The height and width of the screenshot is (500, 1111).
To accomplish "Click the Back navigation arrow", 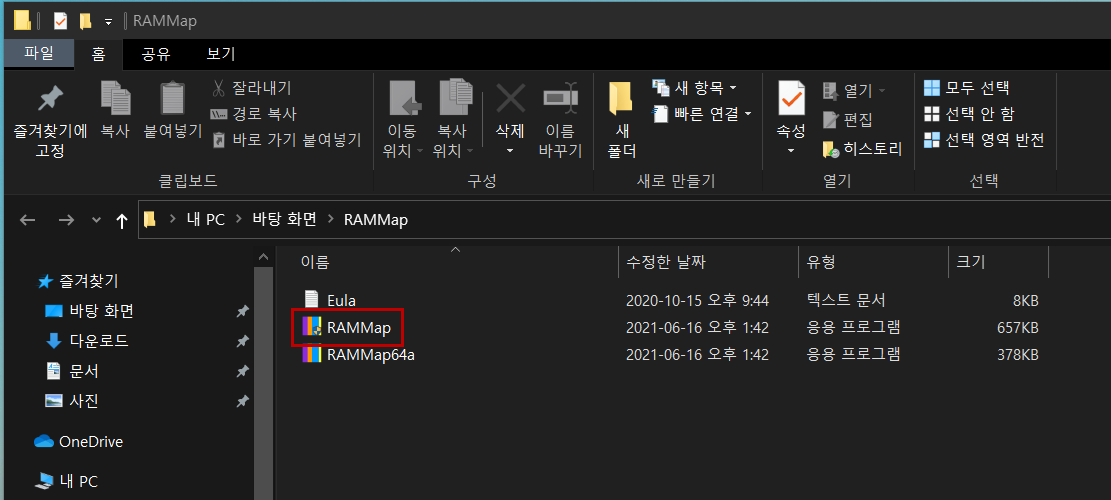I will (28, 220).
